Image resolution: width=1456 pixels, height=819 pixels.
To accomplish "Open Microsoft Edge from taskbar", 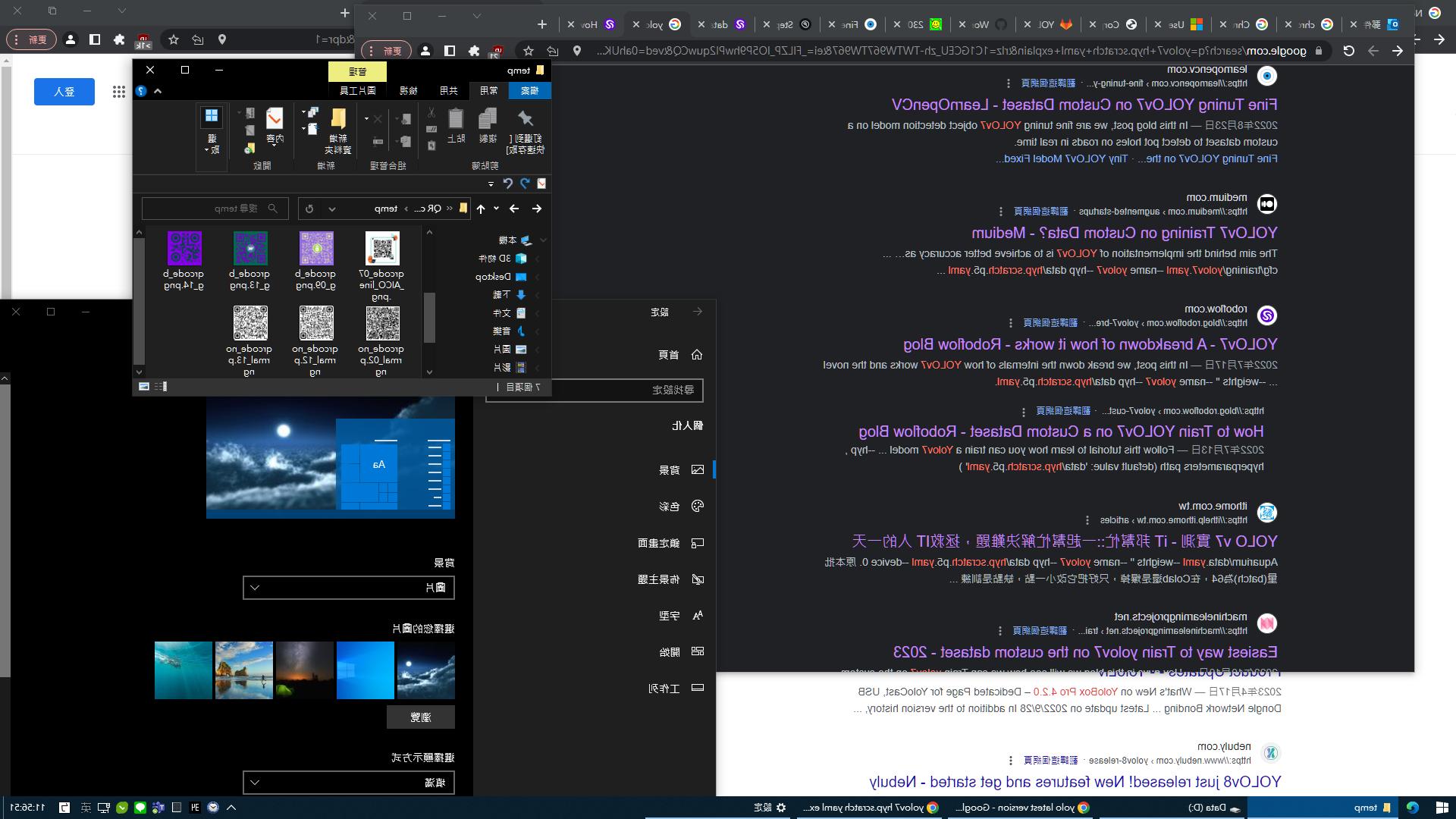I will 1412,808.
